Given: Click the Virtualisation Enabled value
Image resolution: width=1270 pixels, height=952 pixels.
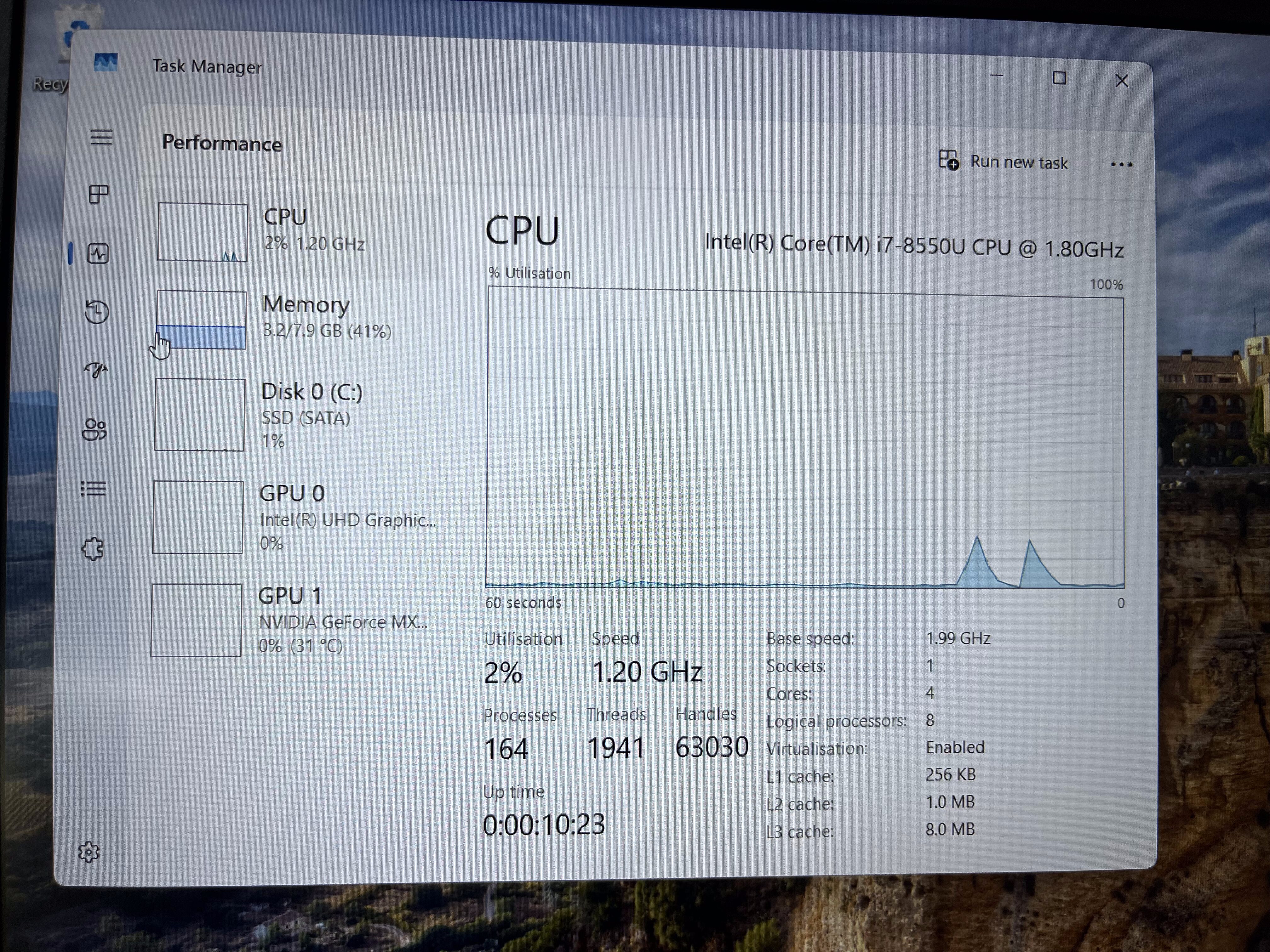Looking at the screenshot, I should pyautogui.click(x=955, y=747).
